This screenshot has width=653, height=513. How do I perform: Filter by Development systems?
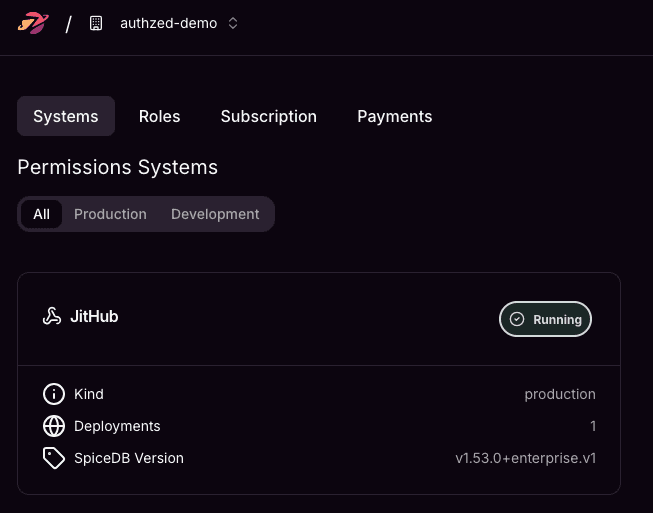pos(215,214)
